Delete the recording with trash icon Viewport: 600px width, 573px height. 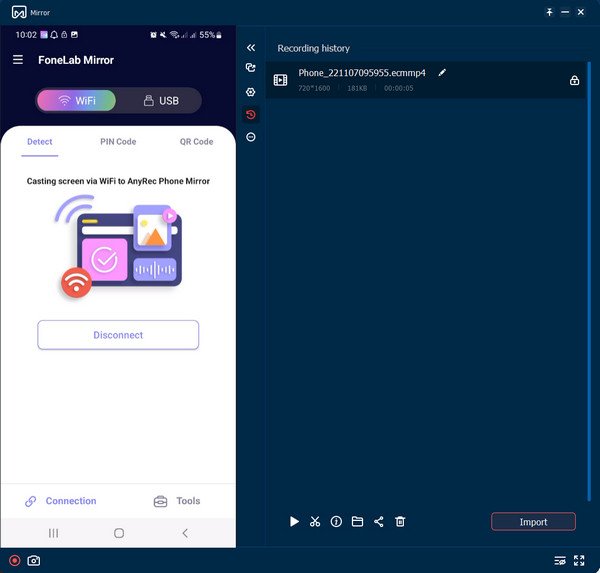tap(400, 521)
